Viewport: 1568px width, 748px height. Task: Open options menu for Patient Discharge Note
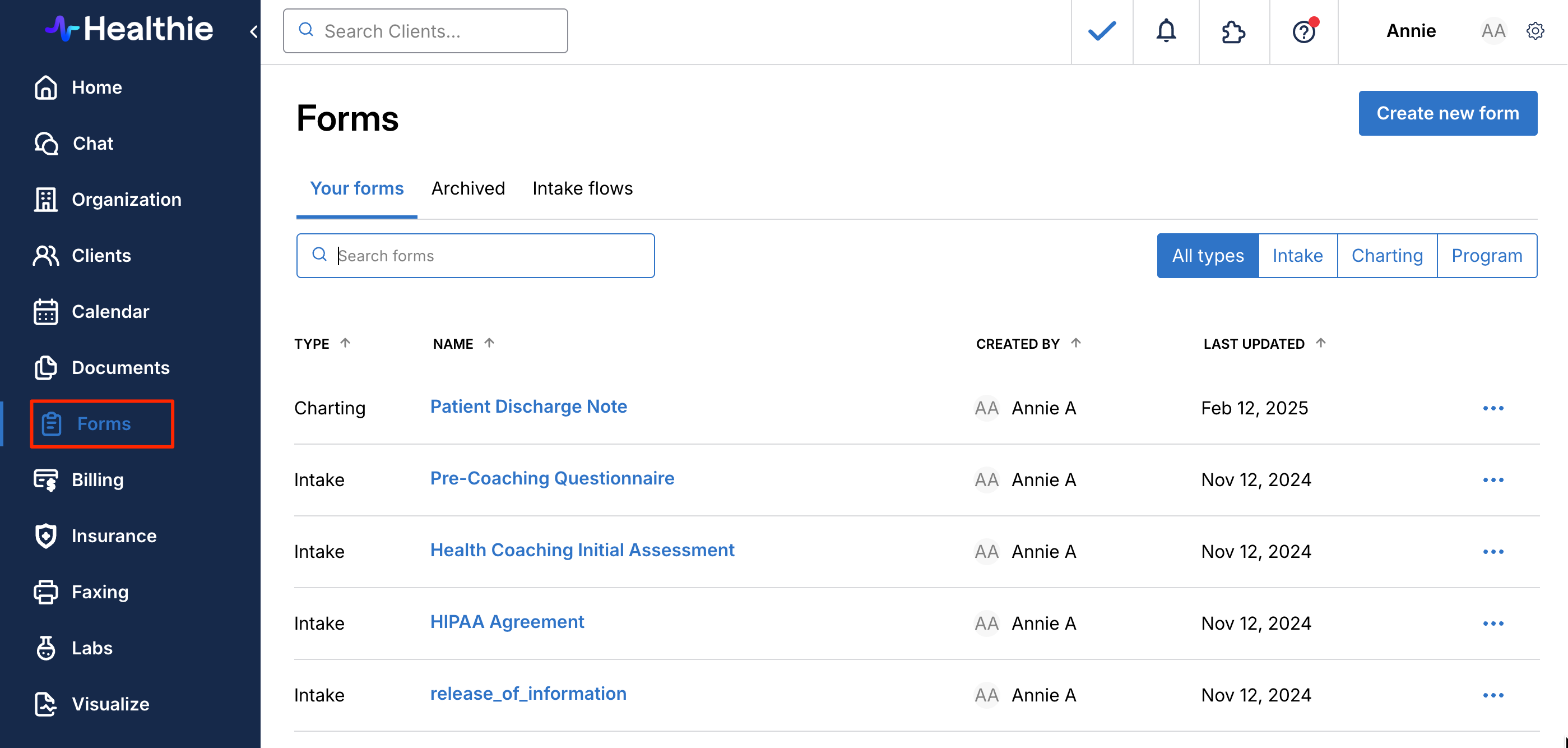pos(1492,408)
